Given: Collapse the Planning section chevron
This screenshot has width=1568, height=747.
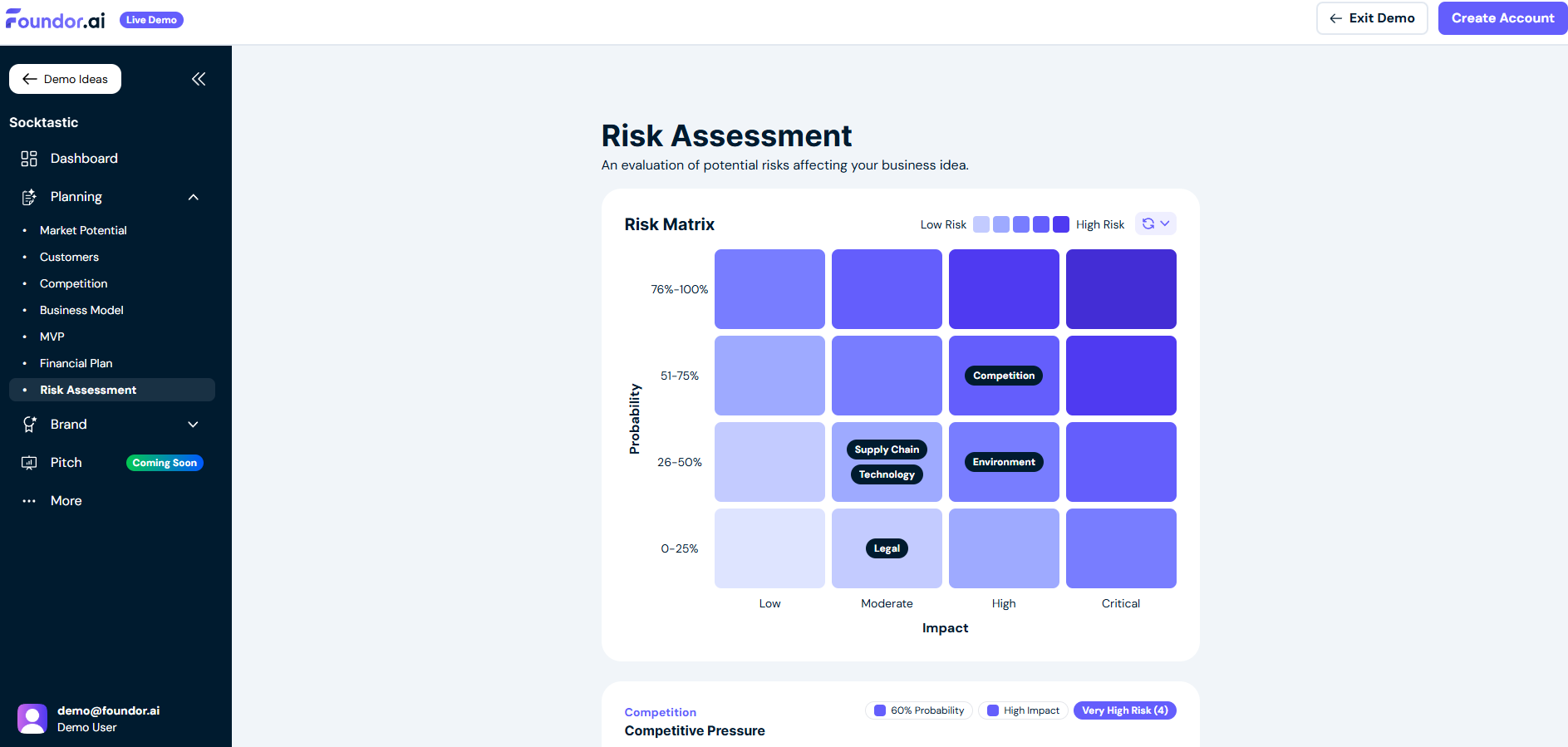Looking at the screenshot, I should [194, 197].
